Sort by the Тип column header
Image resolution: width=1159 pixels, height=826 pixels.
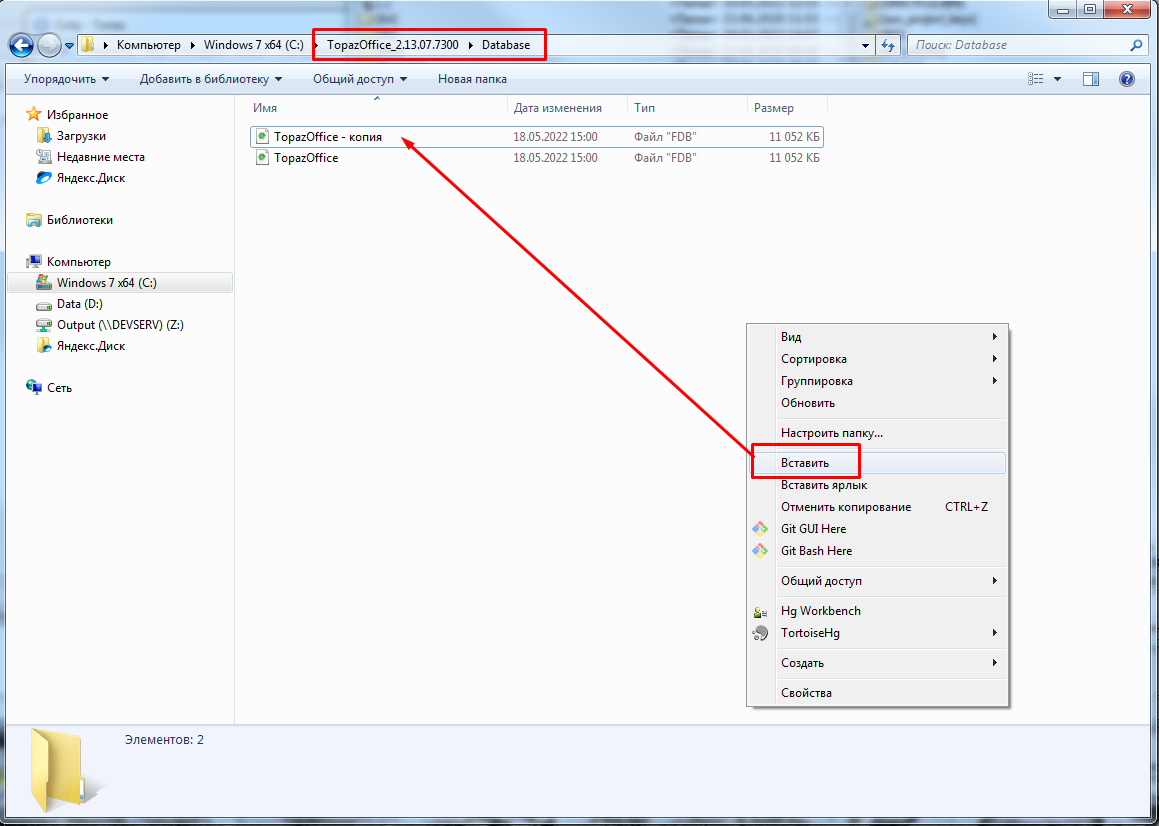(x=687, y=108)
